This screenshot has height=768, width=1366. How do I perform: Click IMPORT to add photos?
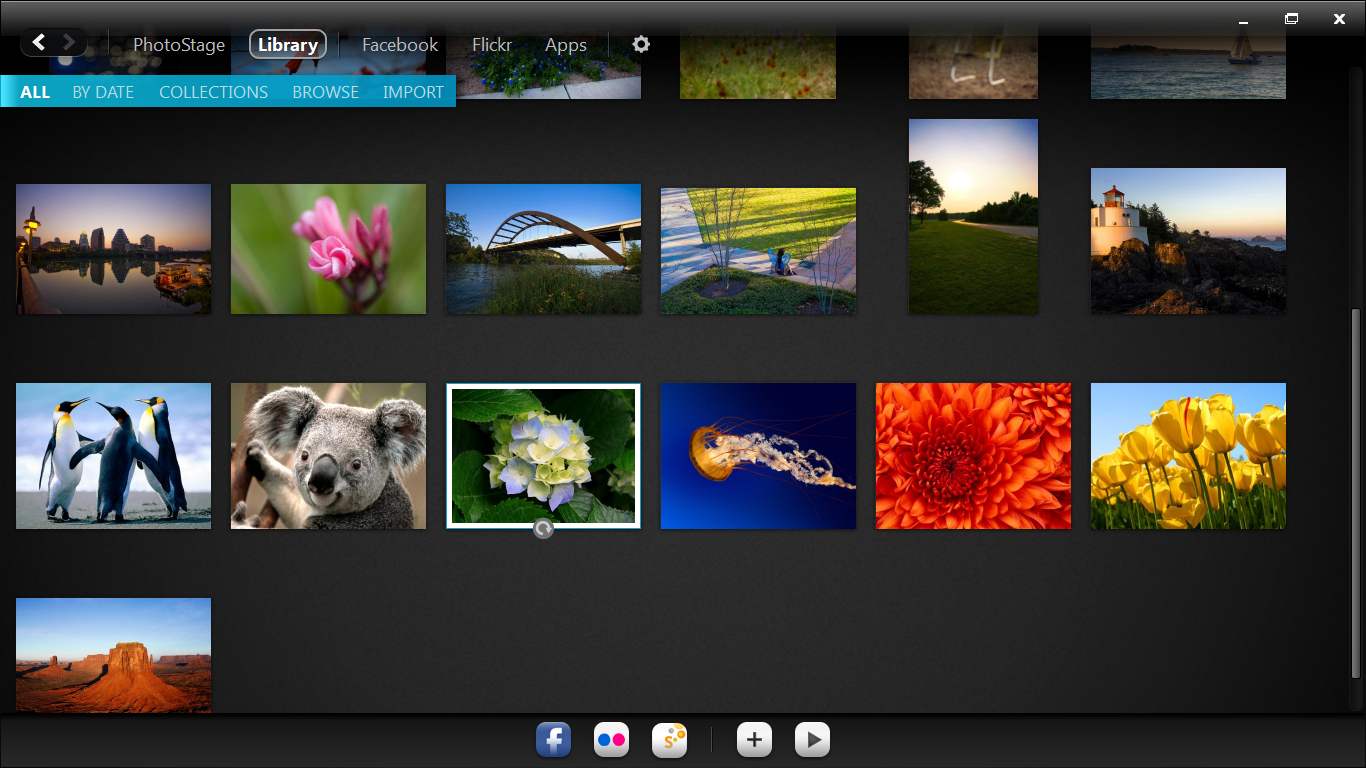pyautogui.click(x=413, y=92)
